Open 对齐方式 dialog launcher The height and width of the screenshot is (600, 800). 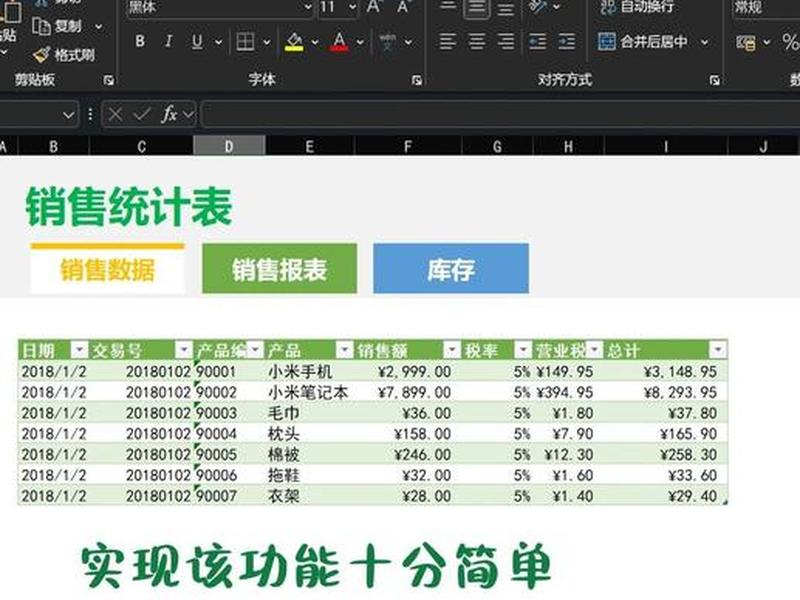coord(715,80)
